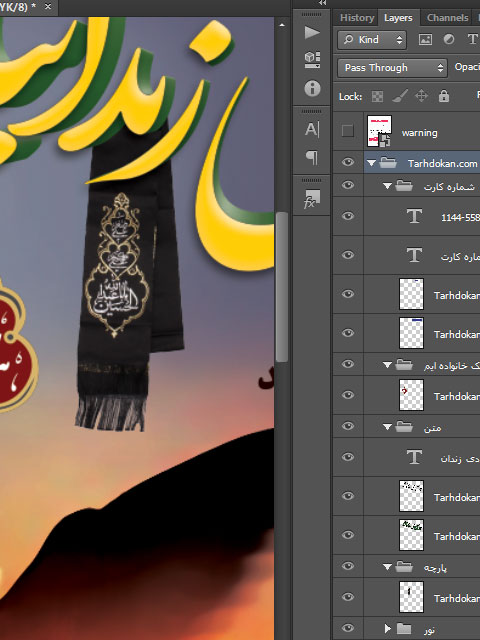
Task: Click the خانواده ایم group folder icon
Action: [404, 364]
